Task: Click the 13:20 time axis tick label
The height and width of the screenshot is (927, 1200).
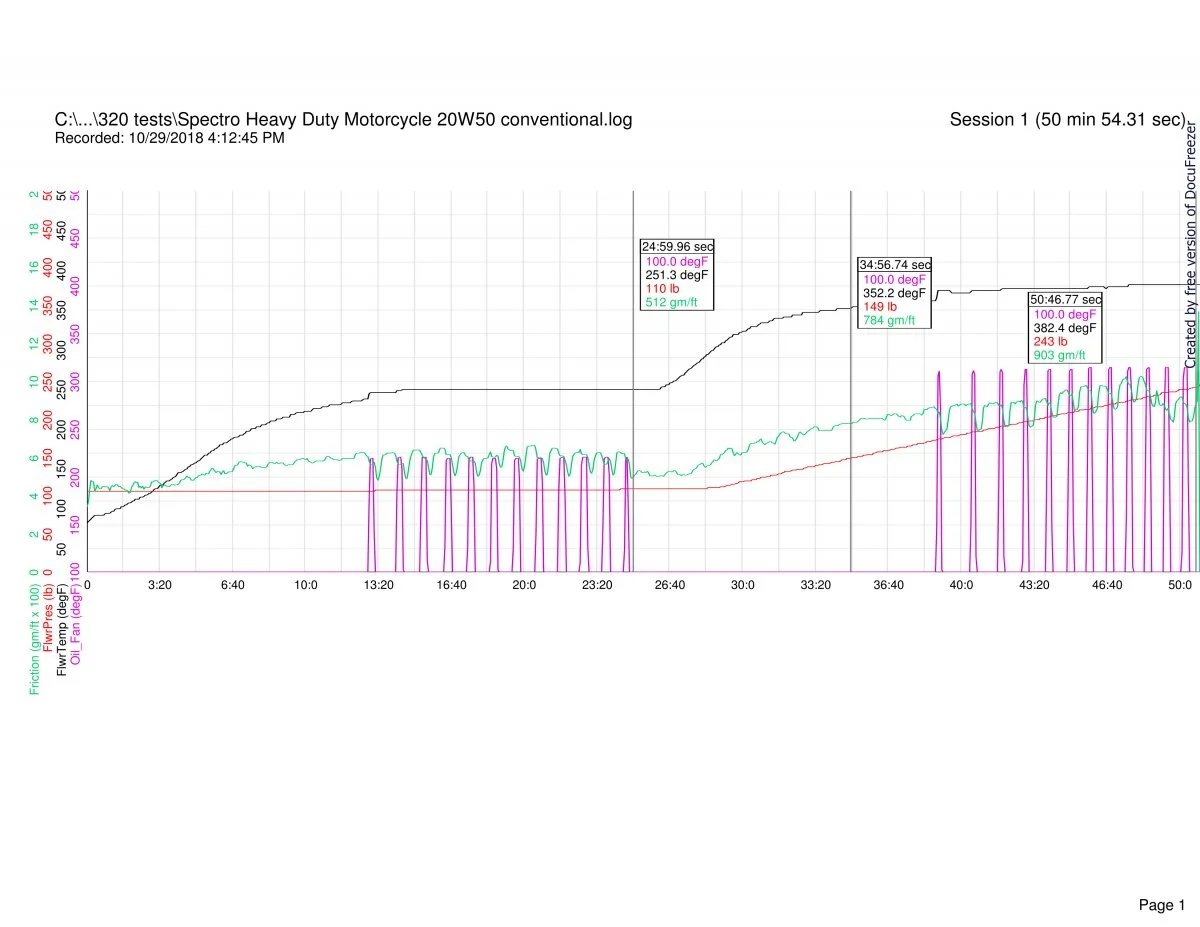Action: click(x=378, y=585)
